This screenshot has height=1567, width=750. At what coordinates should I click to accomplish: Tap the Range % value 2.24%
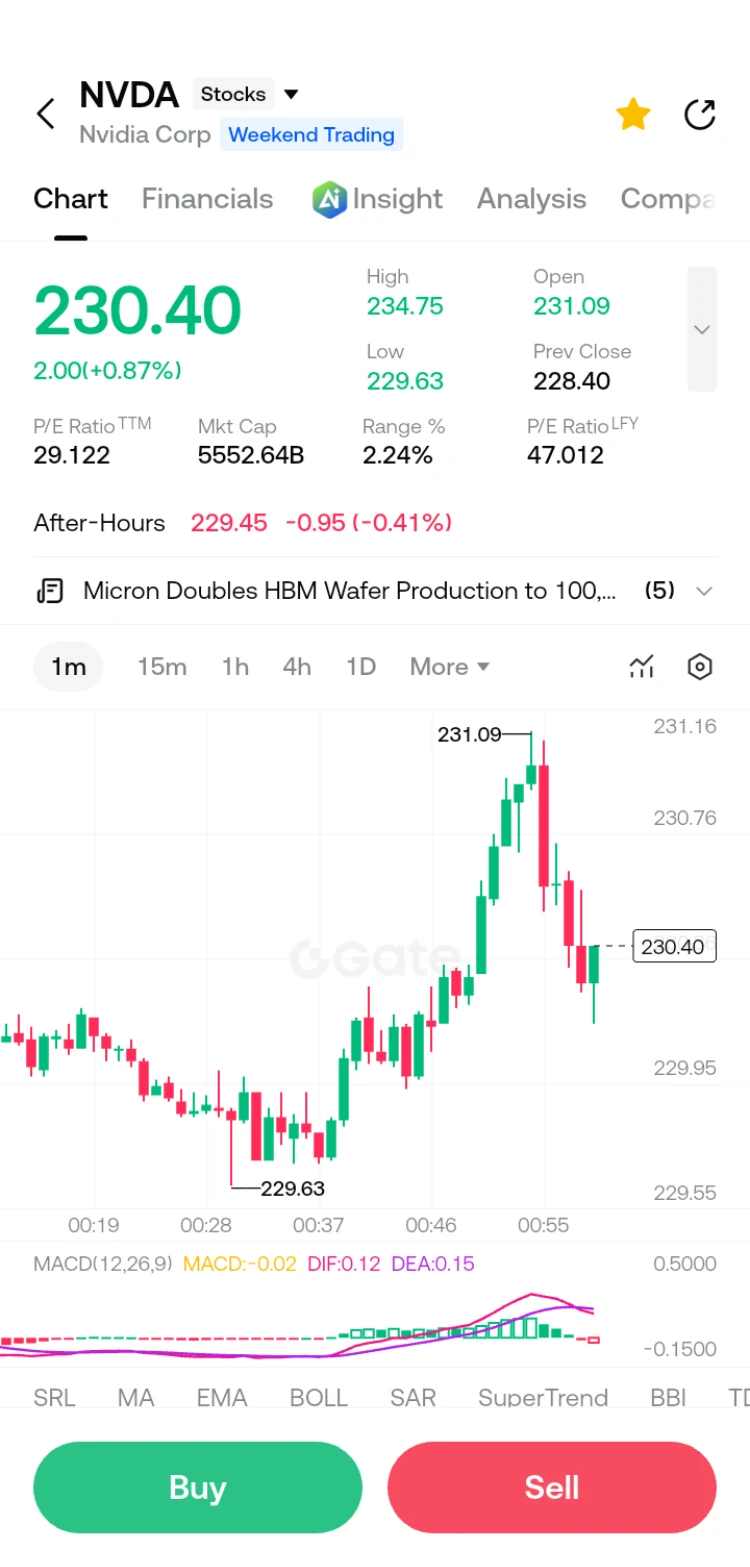[397, 456]
